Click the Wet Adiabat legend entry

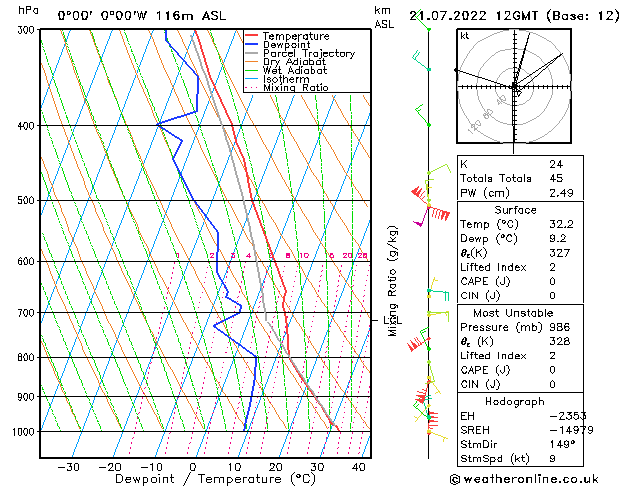(295, 70)
